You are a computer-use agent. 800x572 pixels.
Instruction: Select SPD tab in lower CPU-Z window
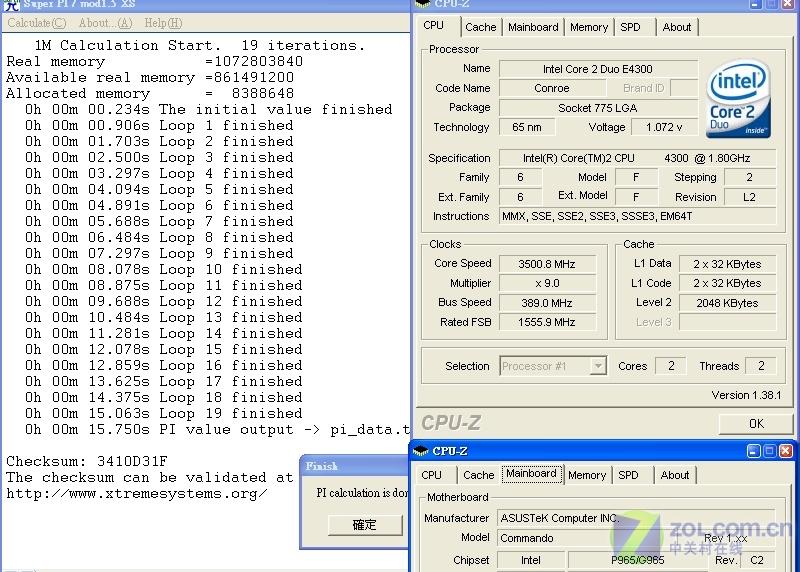[x=628, y=475]
